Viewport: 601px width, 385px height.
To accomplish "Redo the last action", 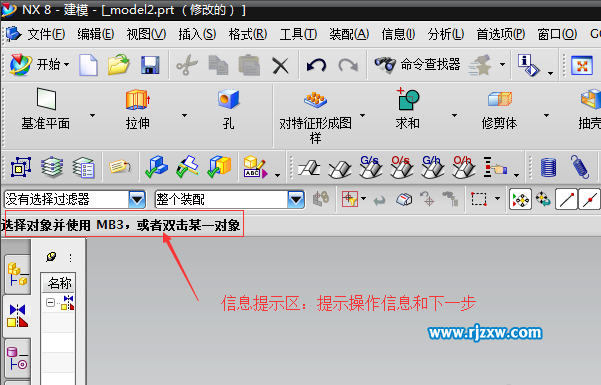I will [x=348, y=65].
